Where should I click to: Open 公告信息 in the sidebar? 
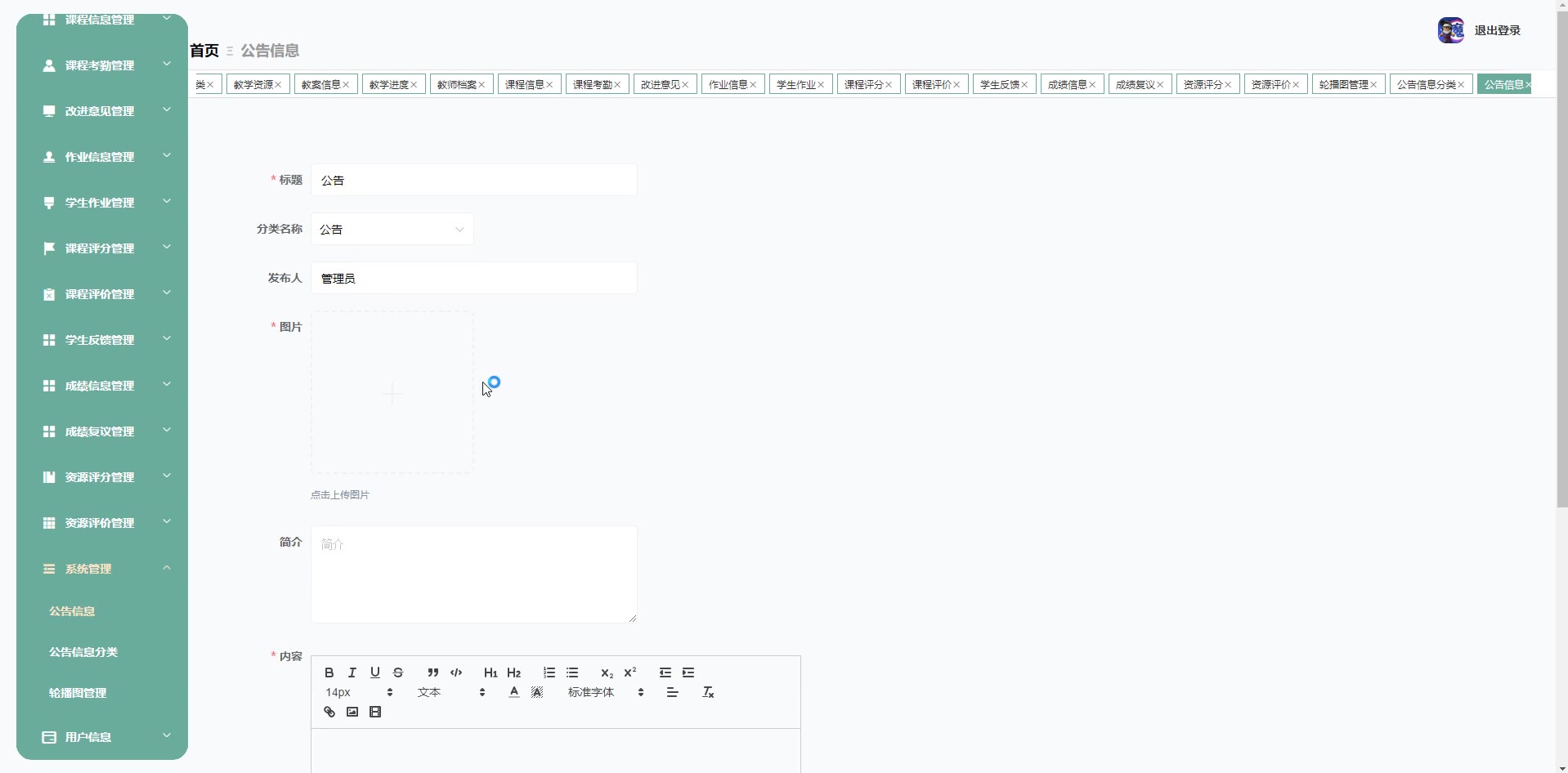72,611
